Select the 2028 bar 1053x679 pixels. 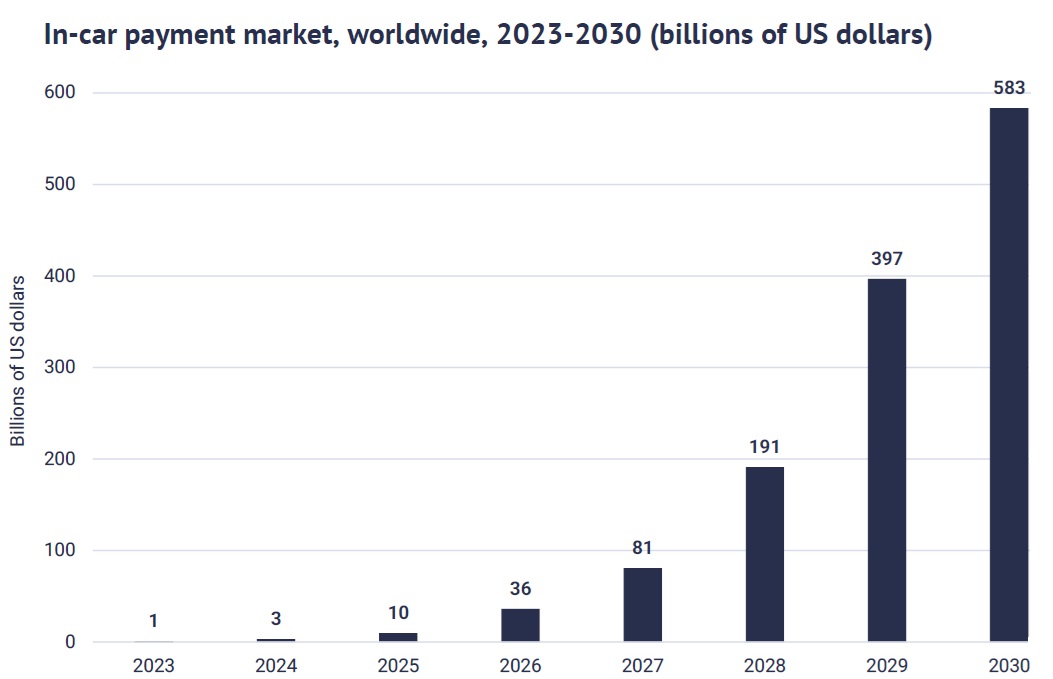coord(764,554)
